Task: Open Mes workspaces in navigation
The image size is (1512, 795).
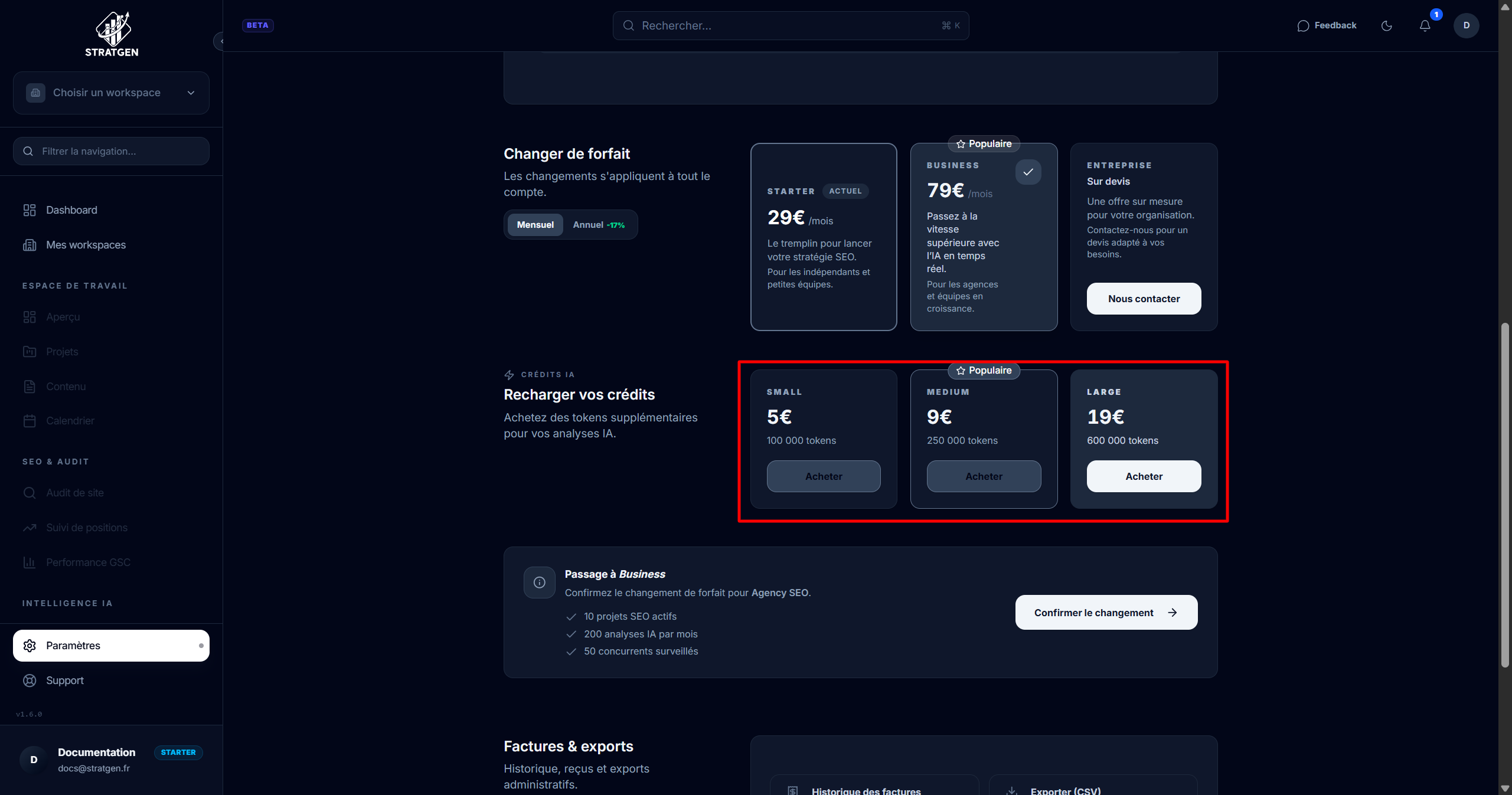Action: [86, 245]
